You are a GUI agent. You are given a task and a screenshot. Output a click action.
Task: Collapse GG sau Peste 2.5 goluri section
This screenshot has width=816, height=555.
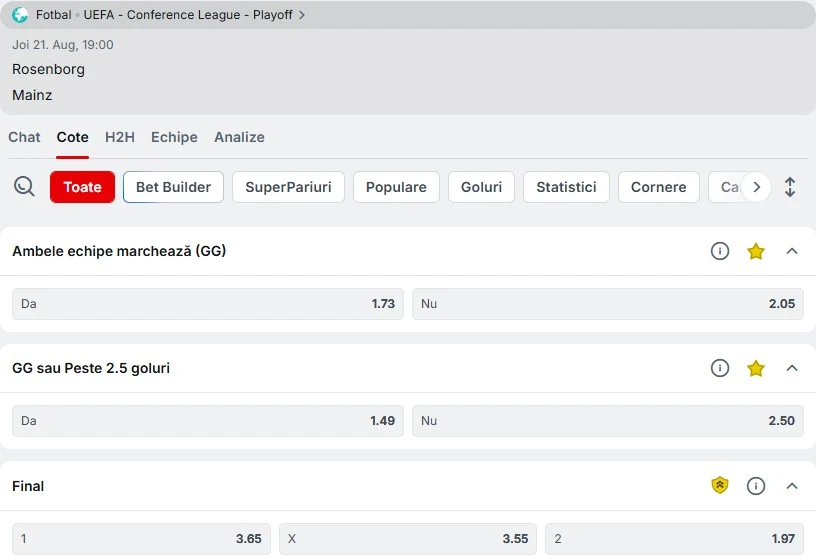792,368
